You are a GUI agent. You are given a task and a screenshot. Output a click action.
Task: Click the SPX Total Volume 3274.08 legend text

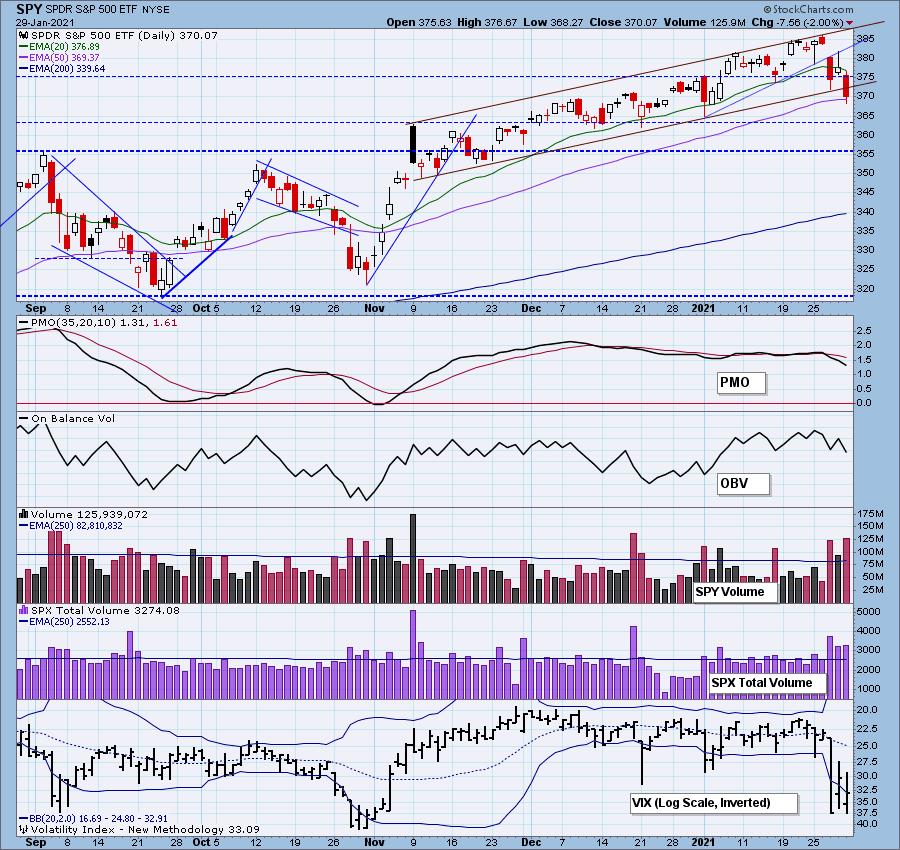click(105, 610)
